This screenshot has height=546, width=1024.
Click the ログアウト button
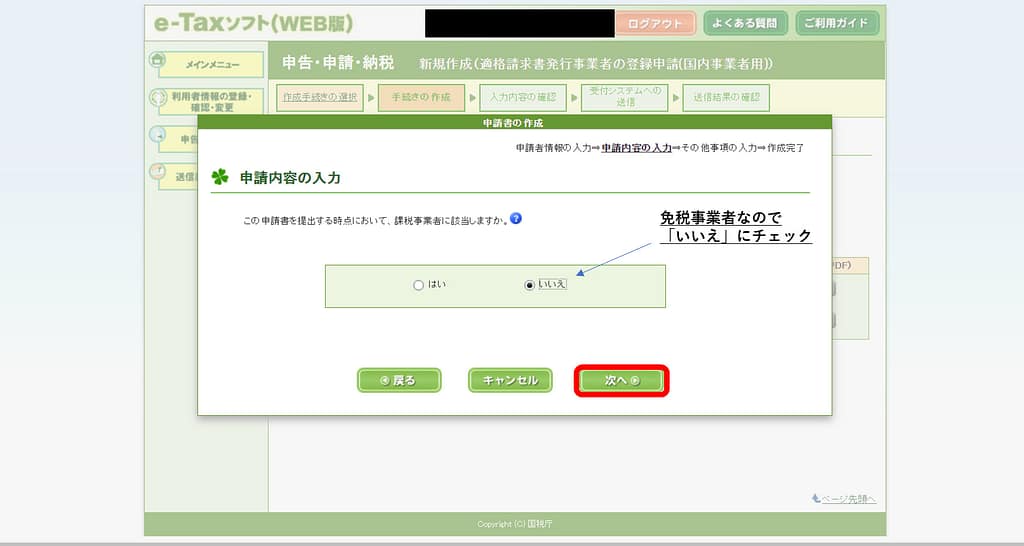pos(655,24)
